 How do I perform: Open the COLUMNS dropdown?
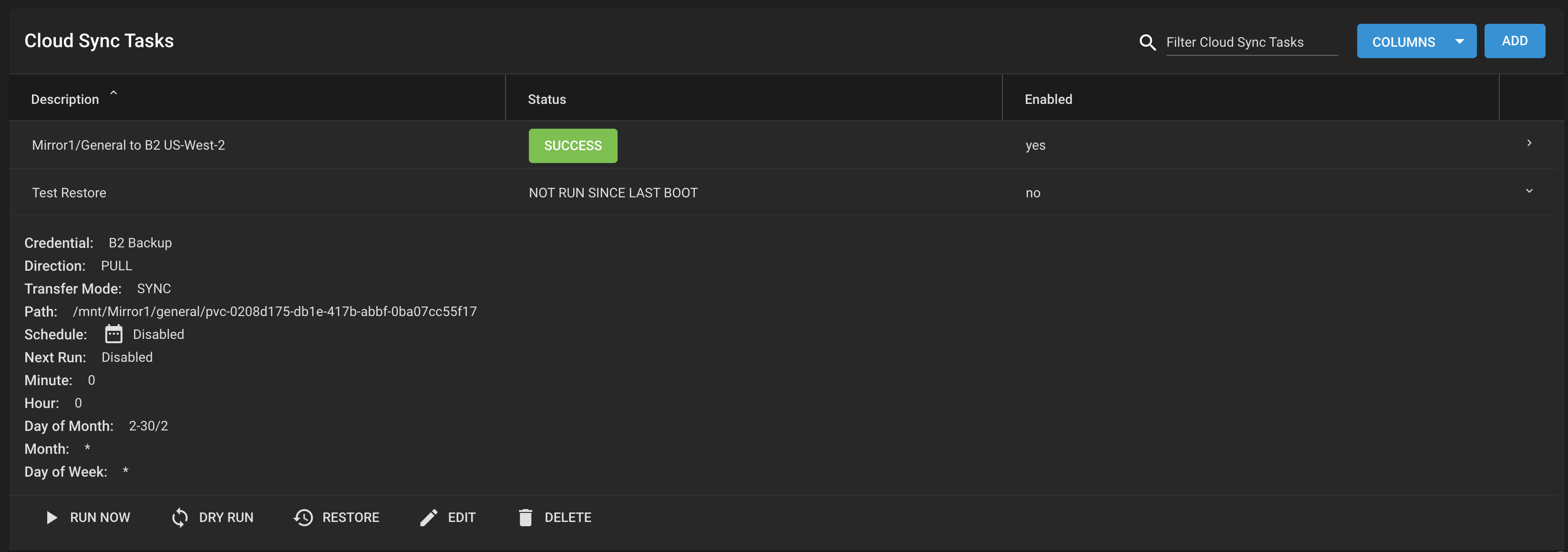(1416, 41)
